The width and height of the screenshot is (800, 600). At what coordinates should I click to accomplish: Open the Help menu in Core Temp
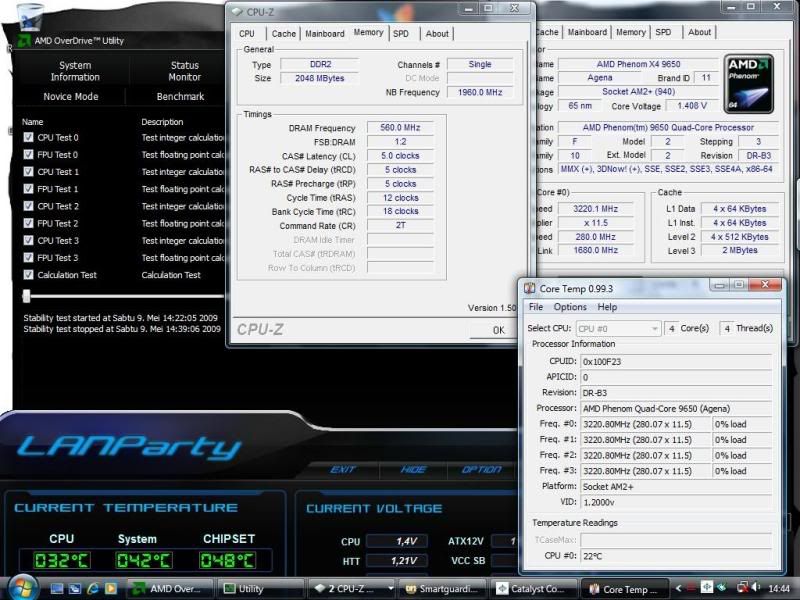tap(607, 307)
